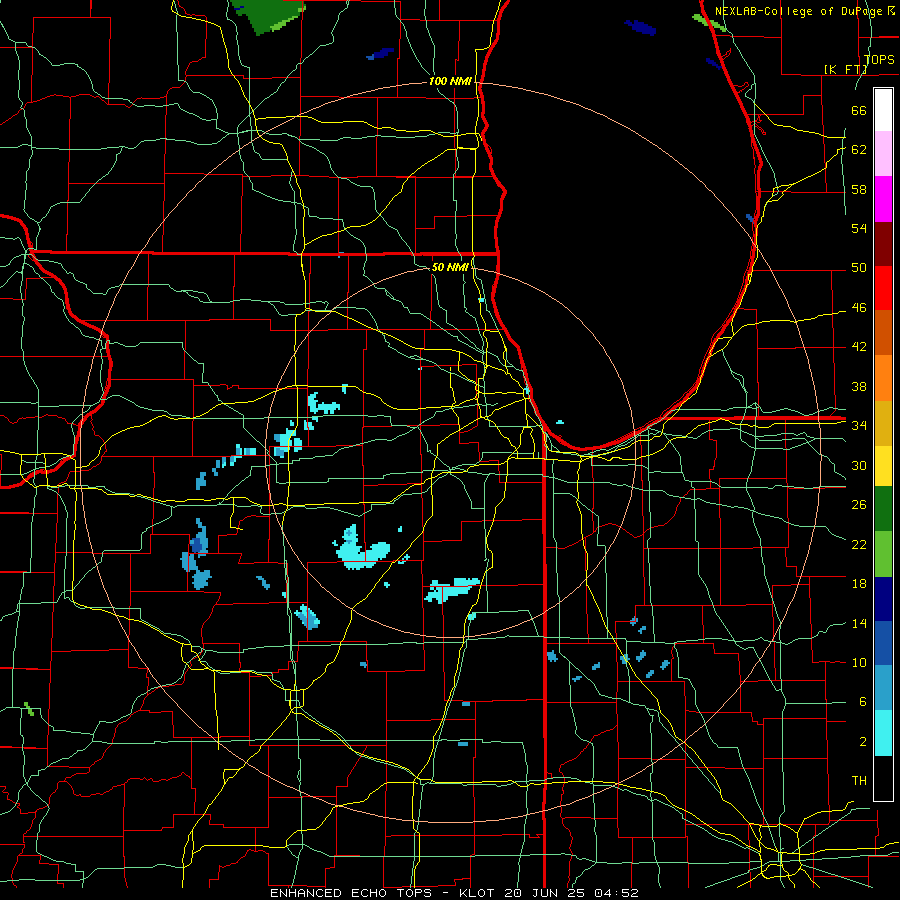
Task: Click the 50 legend value
Action: coord(859,267)
